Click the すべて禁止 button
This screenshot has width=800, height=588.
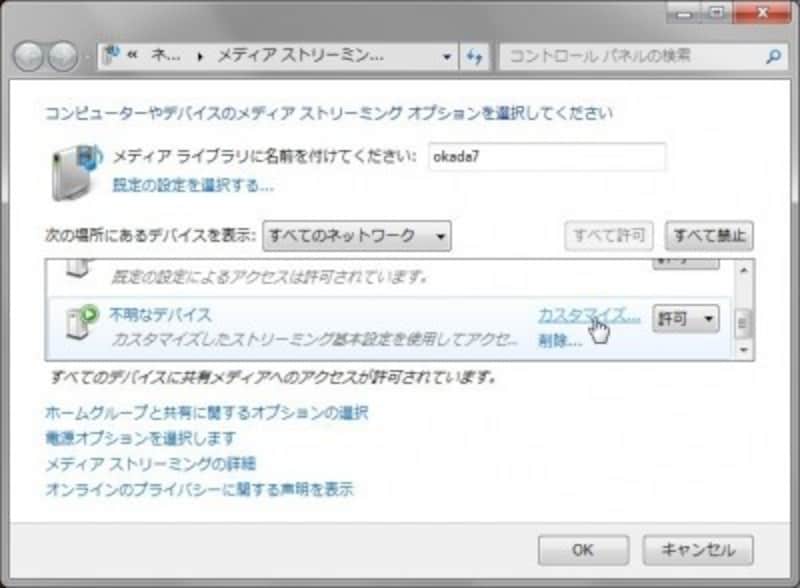point(709,236)
